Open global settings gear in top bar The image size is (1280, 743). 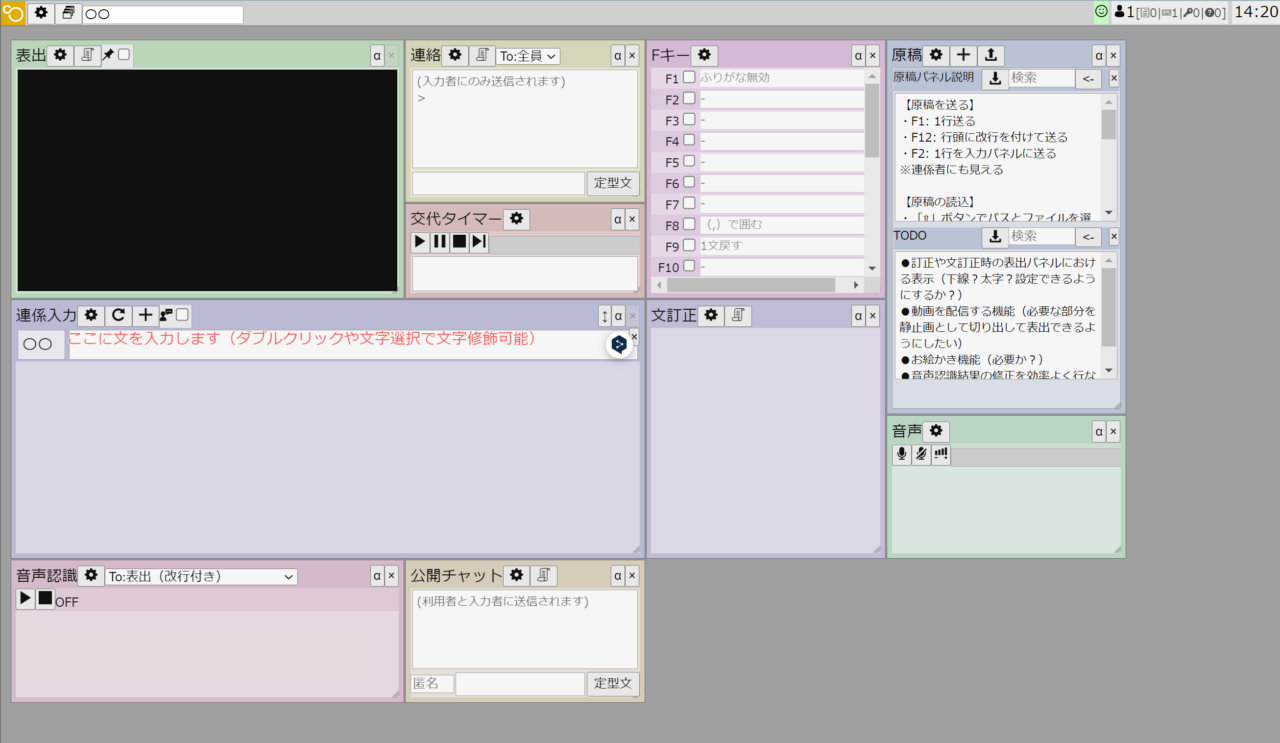[41, 13]
